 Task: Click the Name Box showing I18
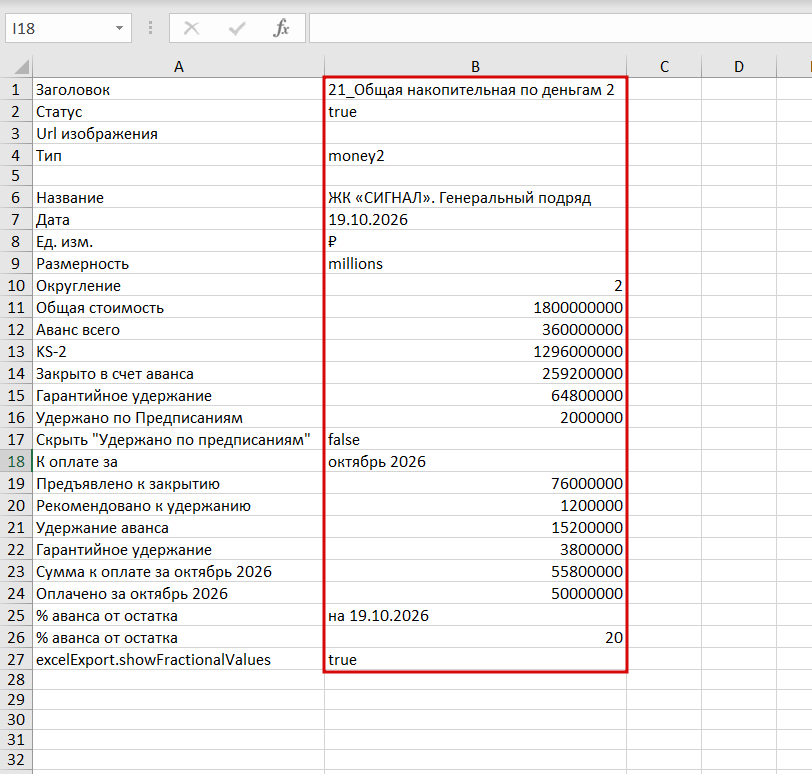coord(68,28)
